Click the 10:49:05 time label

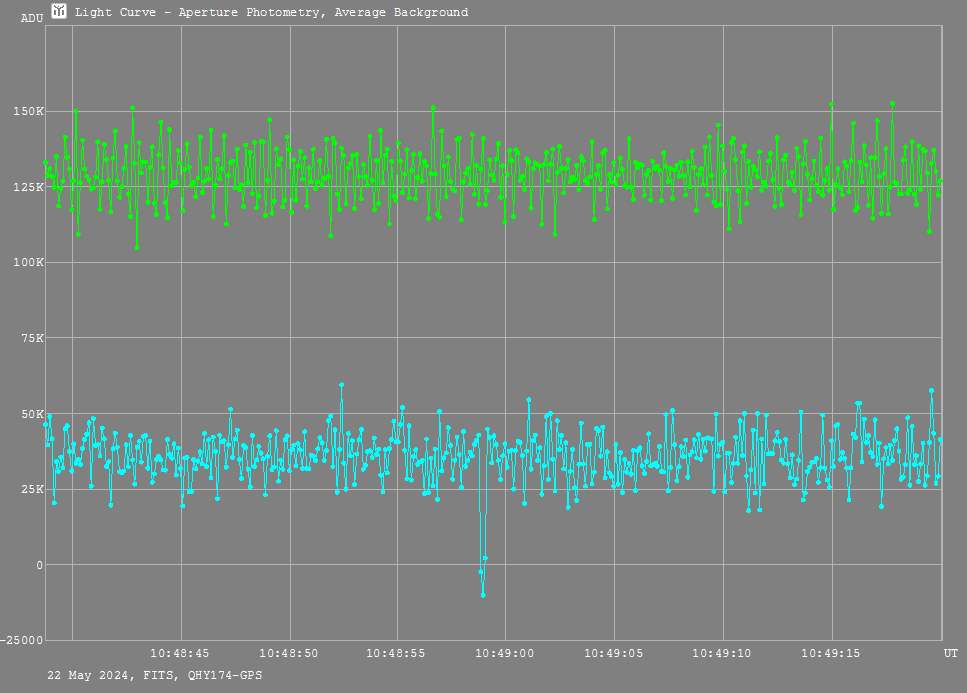tap(614, 654)
